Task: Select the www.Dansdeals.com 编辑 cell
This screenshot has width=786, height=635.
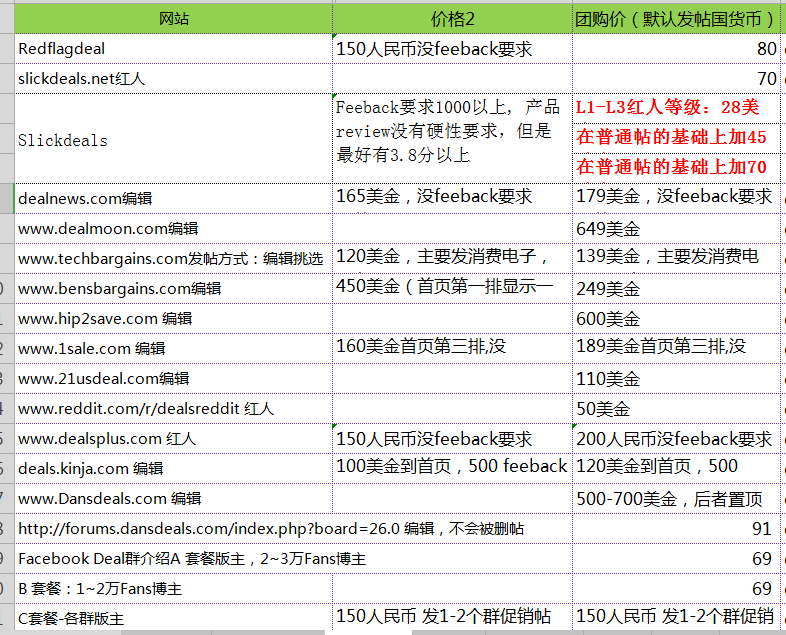Action: pos(173,498)
